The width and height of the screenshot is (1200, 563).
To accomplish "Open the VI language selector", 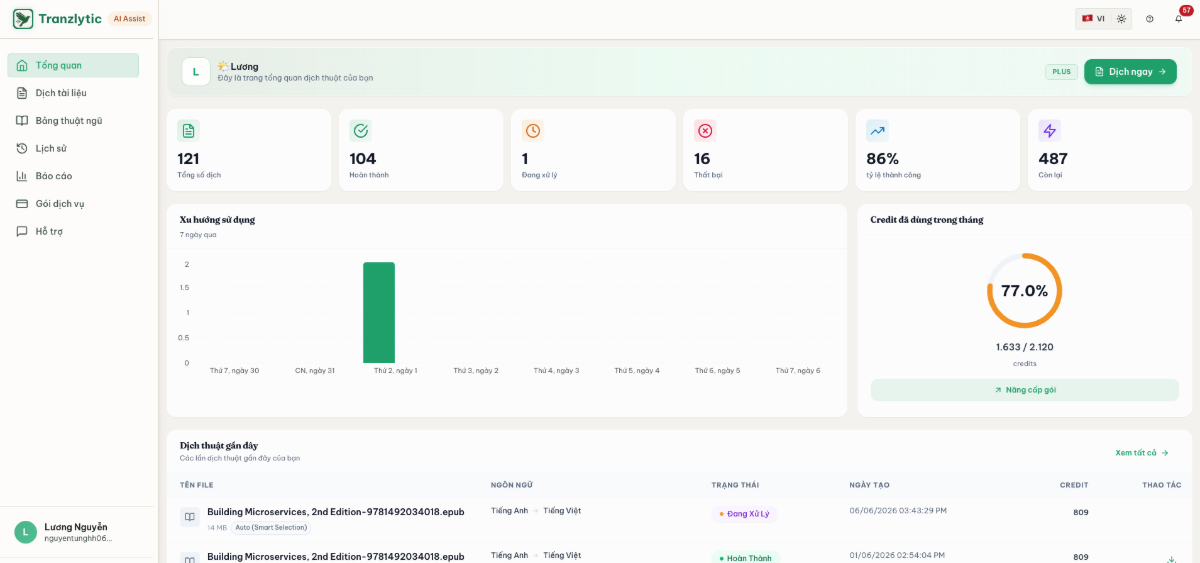I will tap(1092, 18).
